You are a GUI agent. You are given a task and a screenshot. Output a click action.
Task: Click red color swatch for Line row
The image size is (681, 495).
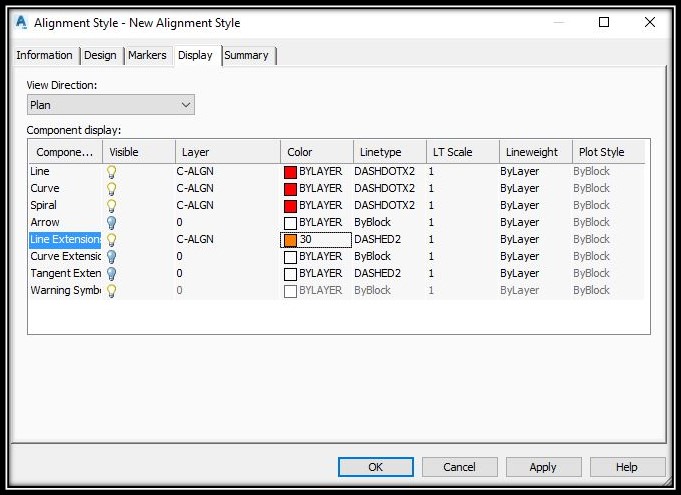(291, 172)
